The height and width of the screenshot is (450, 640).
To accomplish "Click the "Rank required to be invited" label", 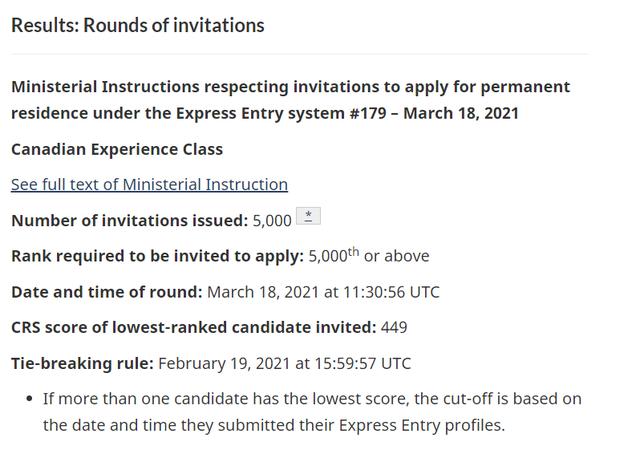I will pos(157,256).
